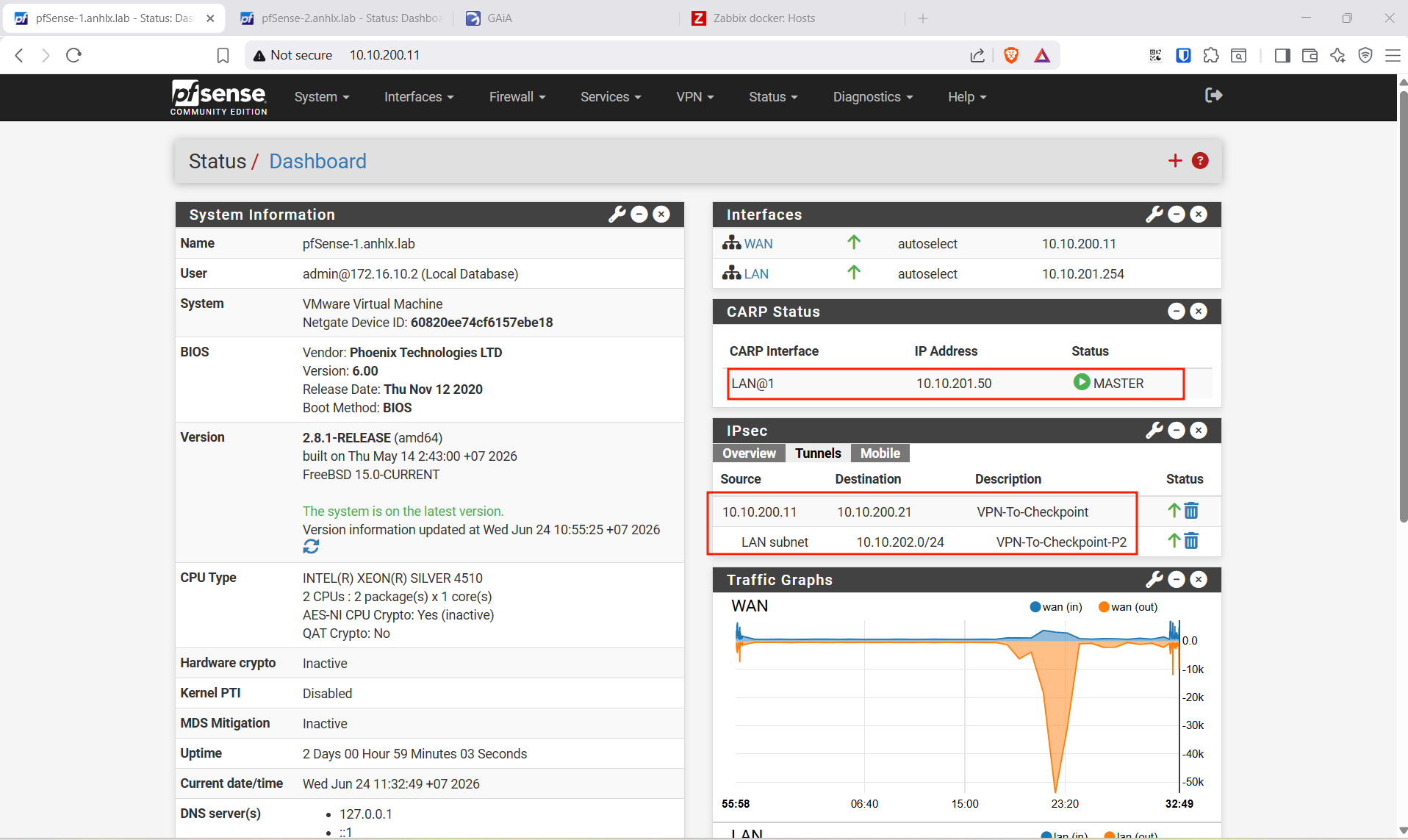This screenshot has height=840, width=1408.
Task: Open dashboard help question mark icon
Action: coord(1200,161)
